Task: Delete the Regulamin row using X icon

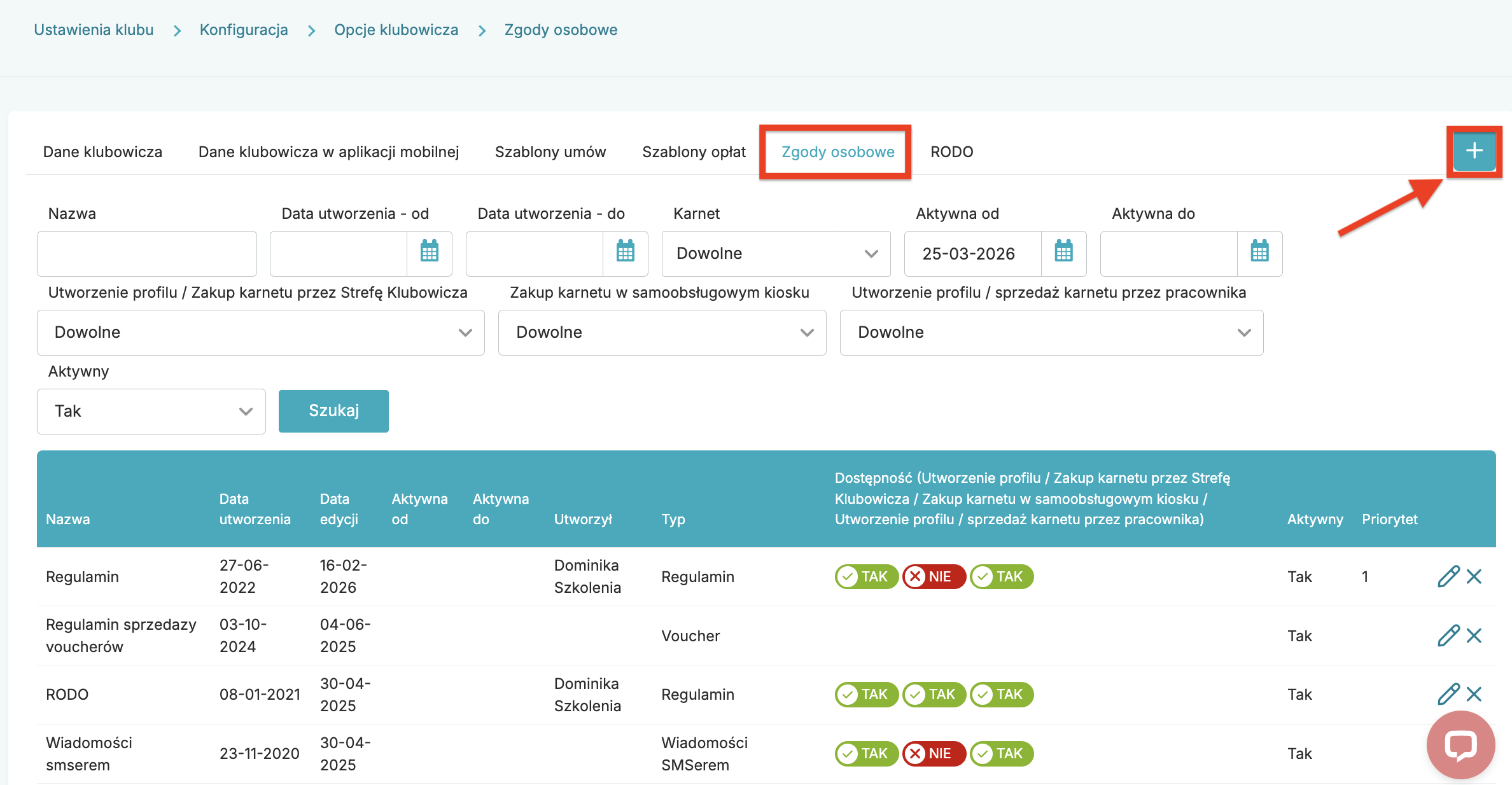Action: coord(1474,576)
